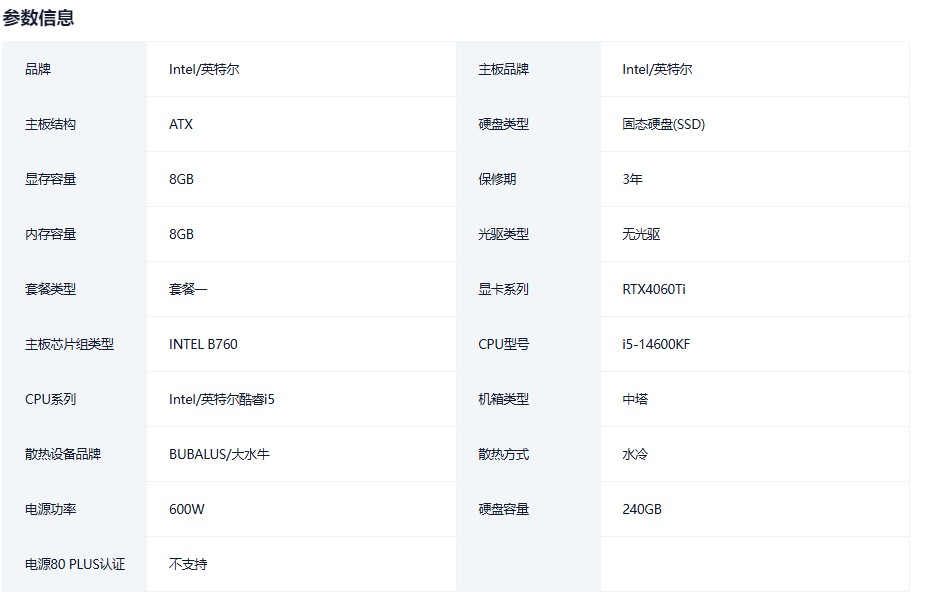The image size is (925, 604).
Task: Click the BUBALUS/大水牛 cooling brand value
Action: [x=219, y=454]
